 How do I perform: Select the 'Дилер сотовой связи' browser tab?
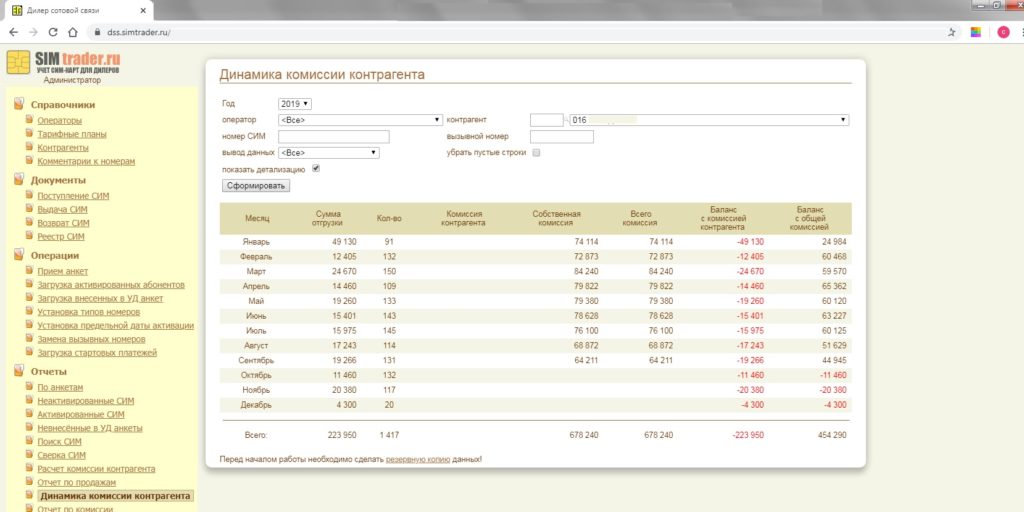tap(77, 10)
